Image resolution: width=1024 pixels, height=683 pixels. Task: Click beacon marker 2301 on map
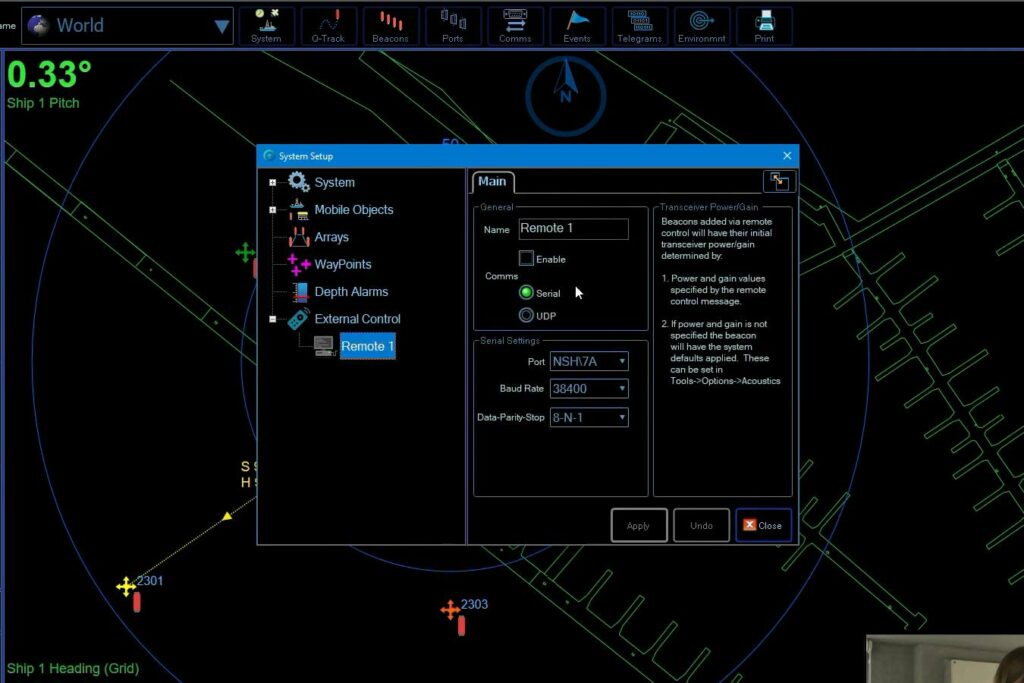[126, 586]
